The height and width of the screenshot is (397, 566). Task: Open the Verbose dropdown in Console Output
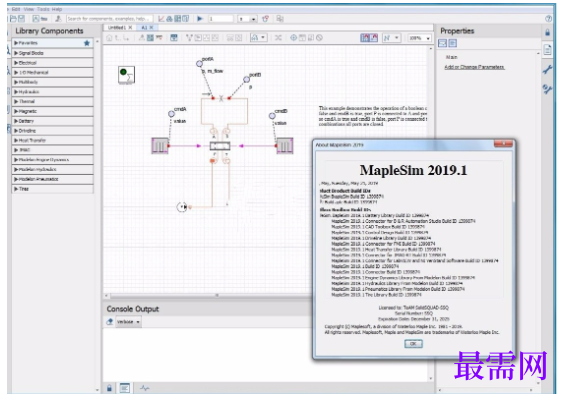point(128,322)
